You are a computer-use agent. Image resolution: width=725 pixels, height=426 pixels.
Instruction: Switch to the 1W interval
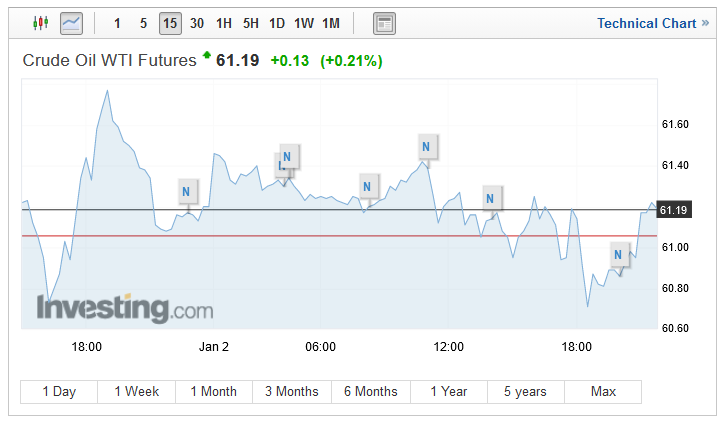point(304,23)
